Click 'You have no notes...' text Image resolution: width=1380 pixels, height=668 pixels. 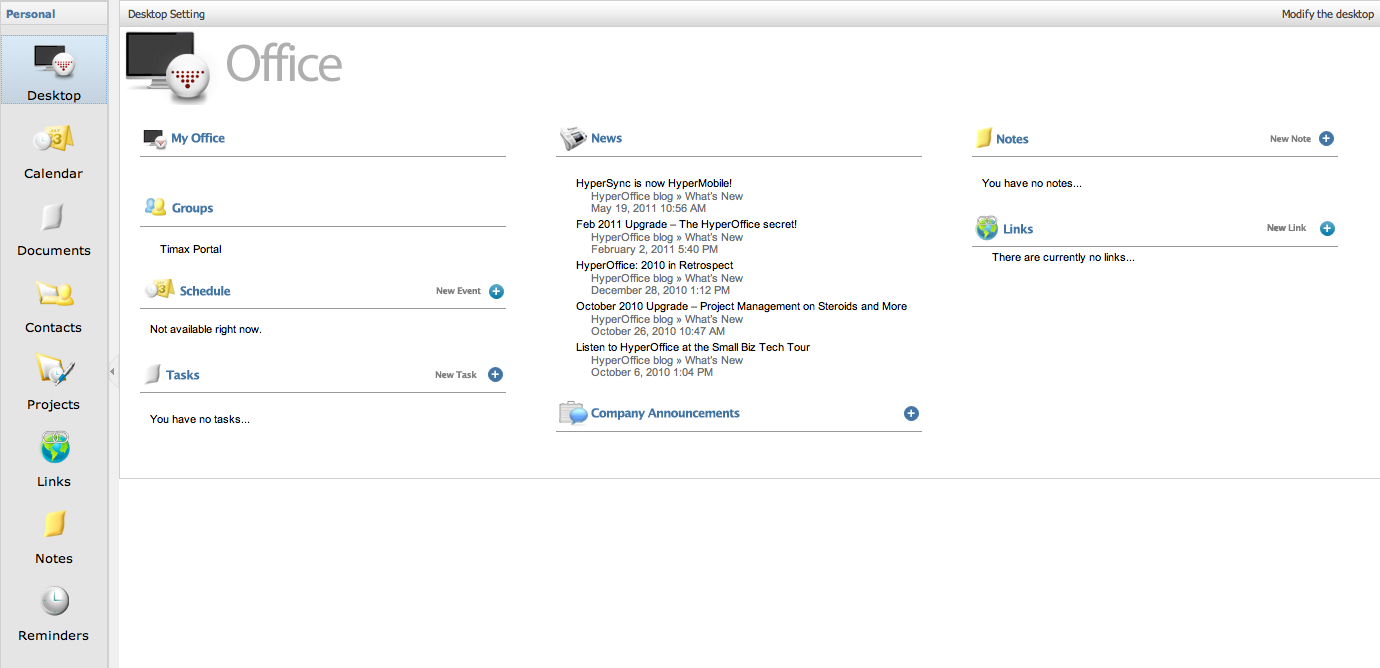pos(1032,183)
